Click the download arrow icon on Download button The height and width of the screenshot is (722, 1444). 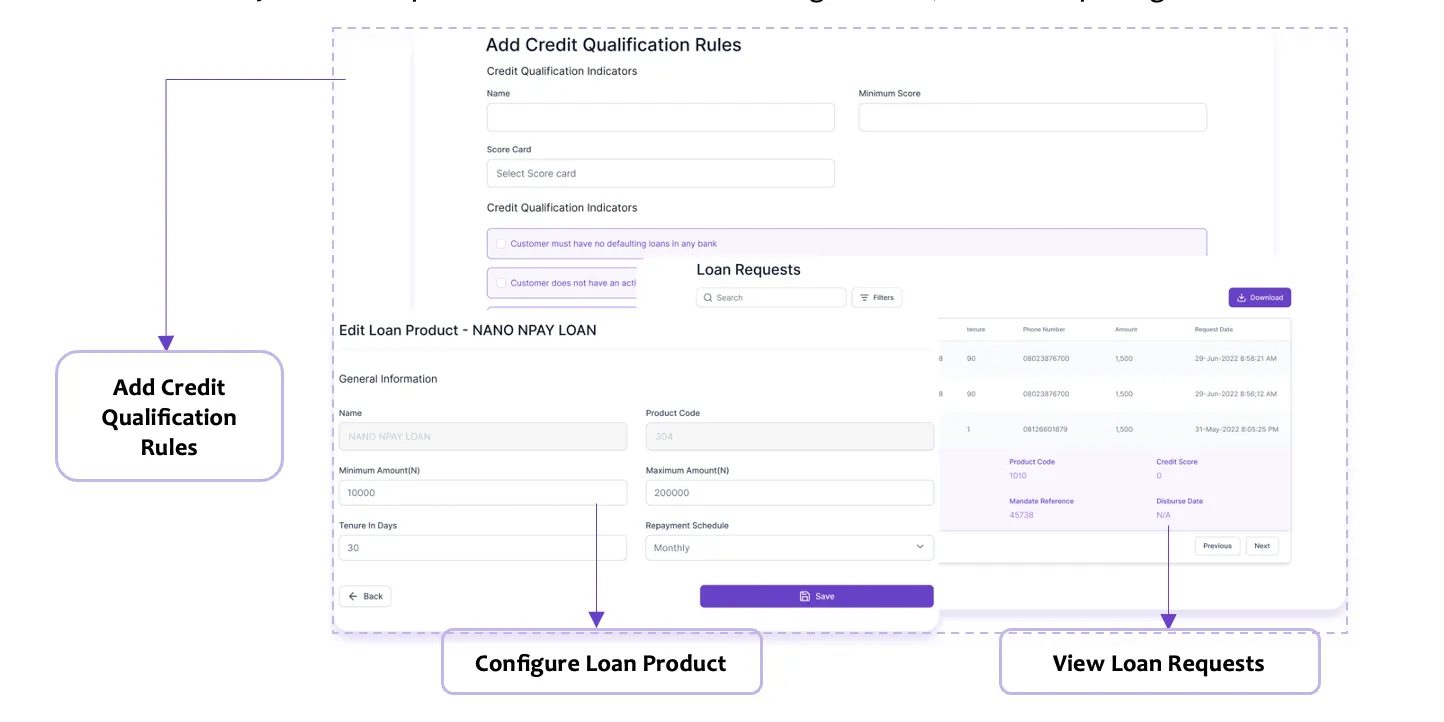point(1242,297)
